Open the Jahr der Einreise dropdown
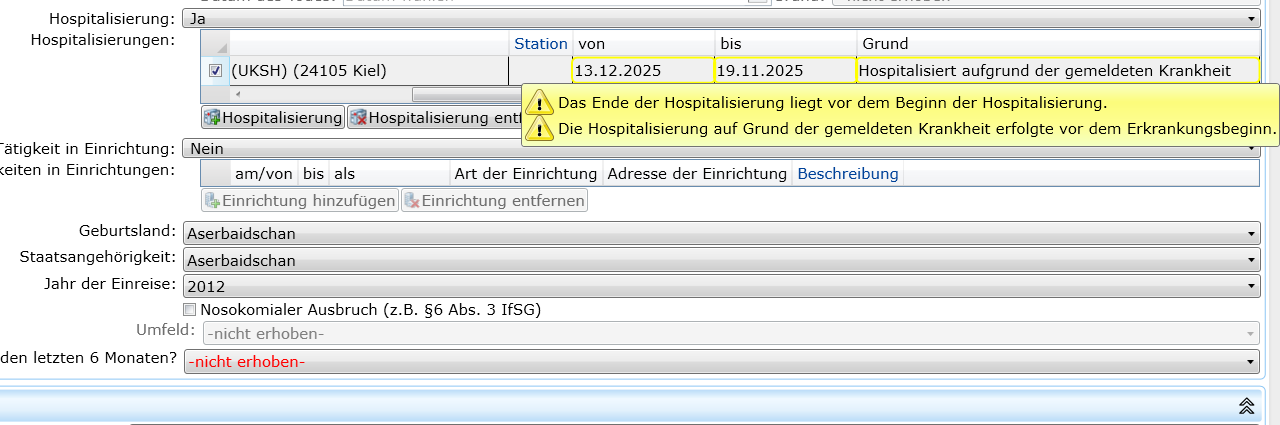This screenshot has width=1280, height=425. [720, 286]
